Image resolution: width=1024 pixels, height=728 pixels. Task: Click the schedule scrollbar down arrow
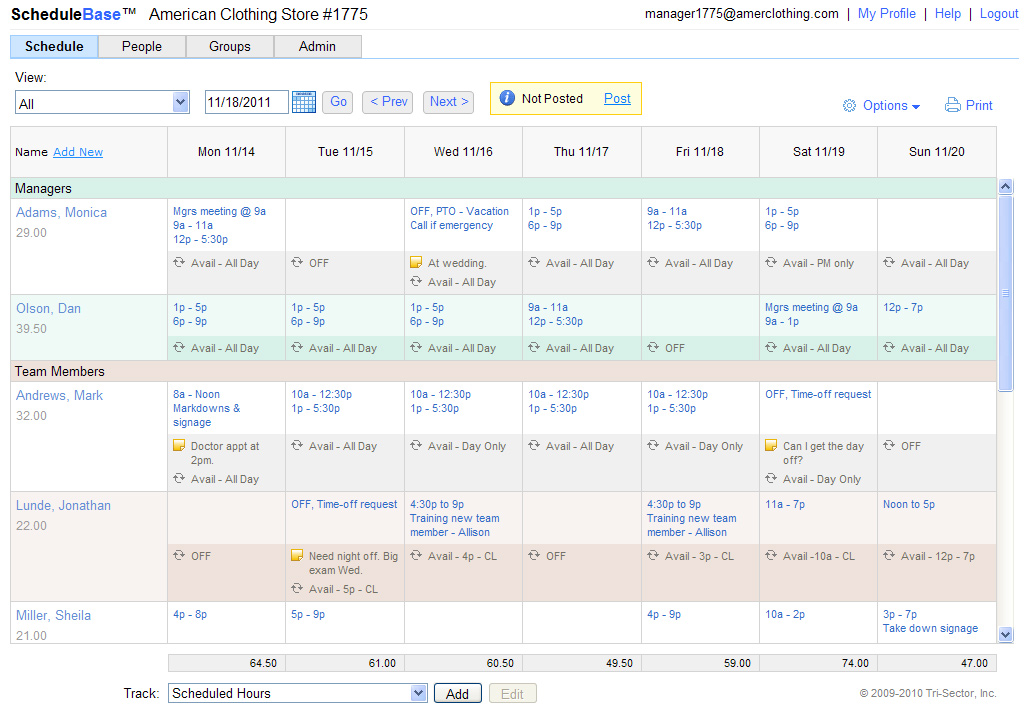pyautogui.click(x=1006, y=634)
